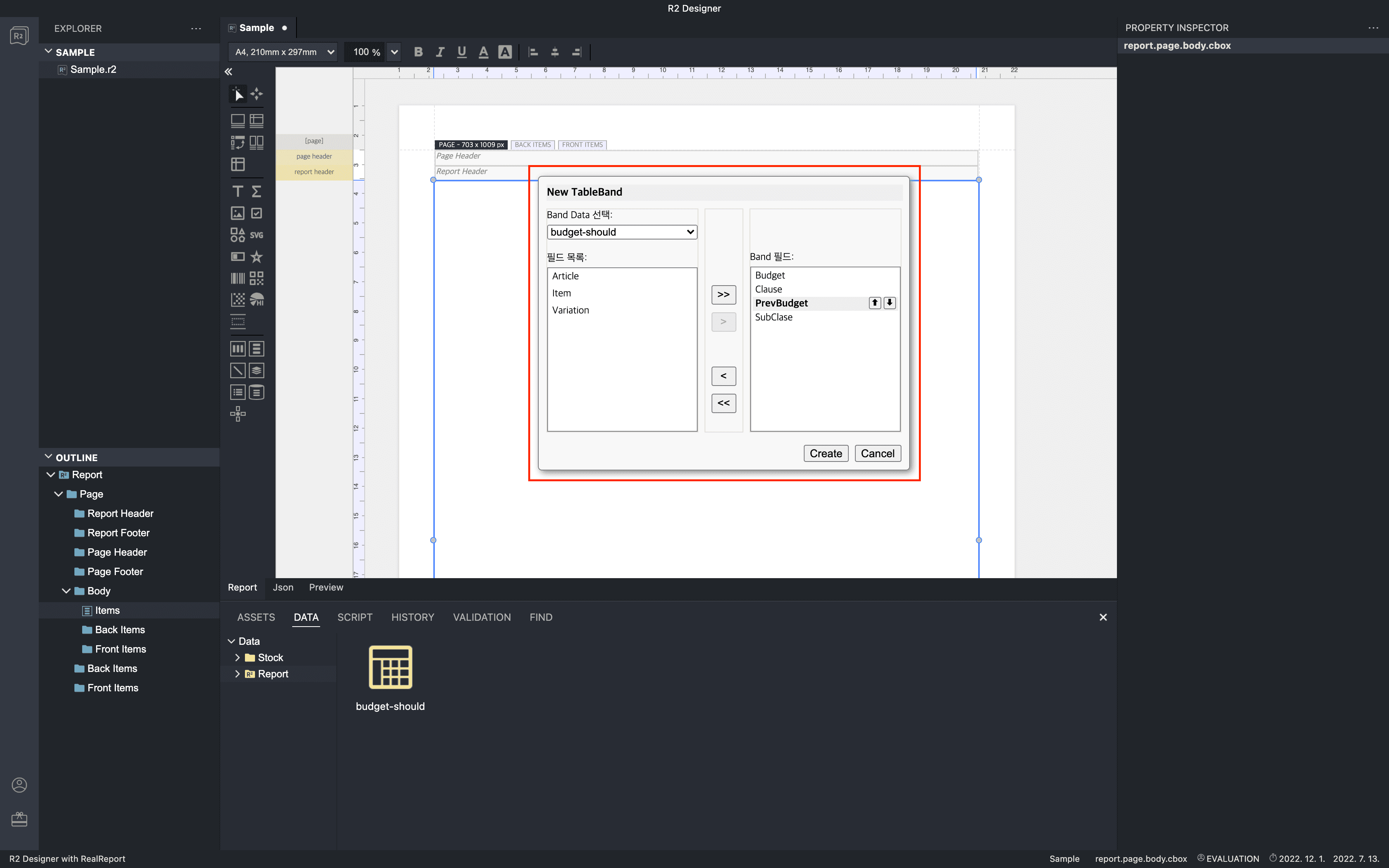The image size is (1389, 868).
Task: Select the barcode tool
Action: [238, 279]
